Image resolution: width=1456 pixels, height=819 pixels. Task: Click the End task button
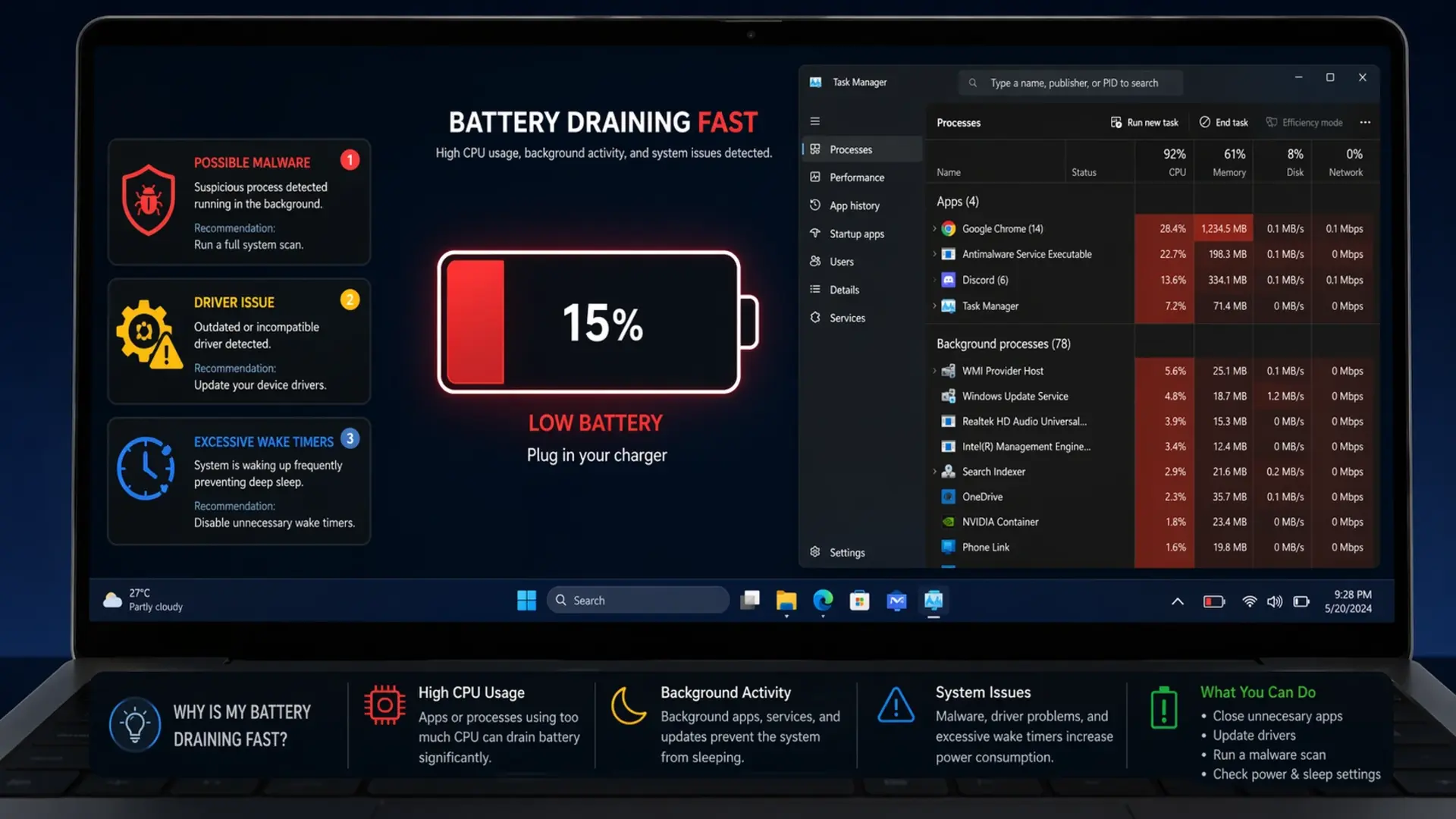1223,122
